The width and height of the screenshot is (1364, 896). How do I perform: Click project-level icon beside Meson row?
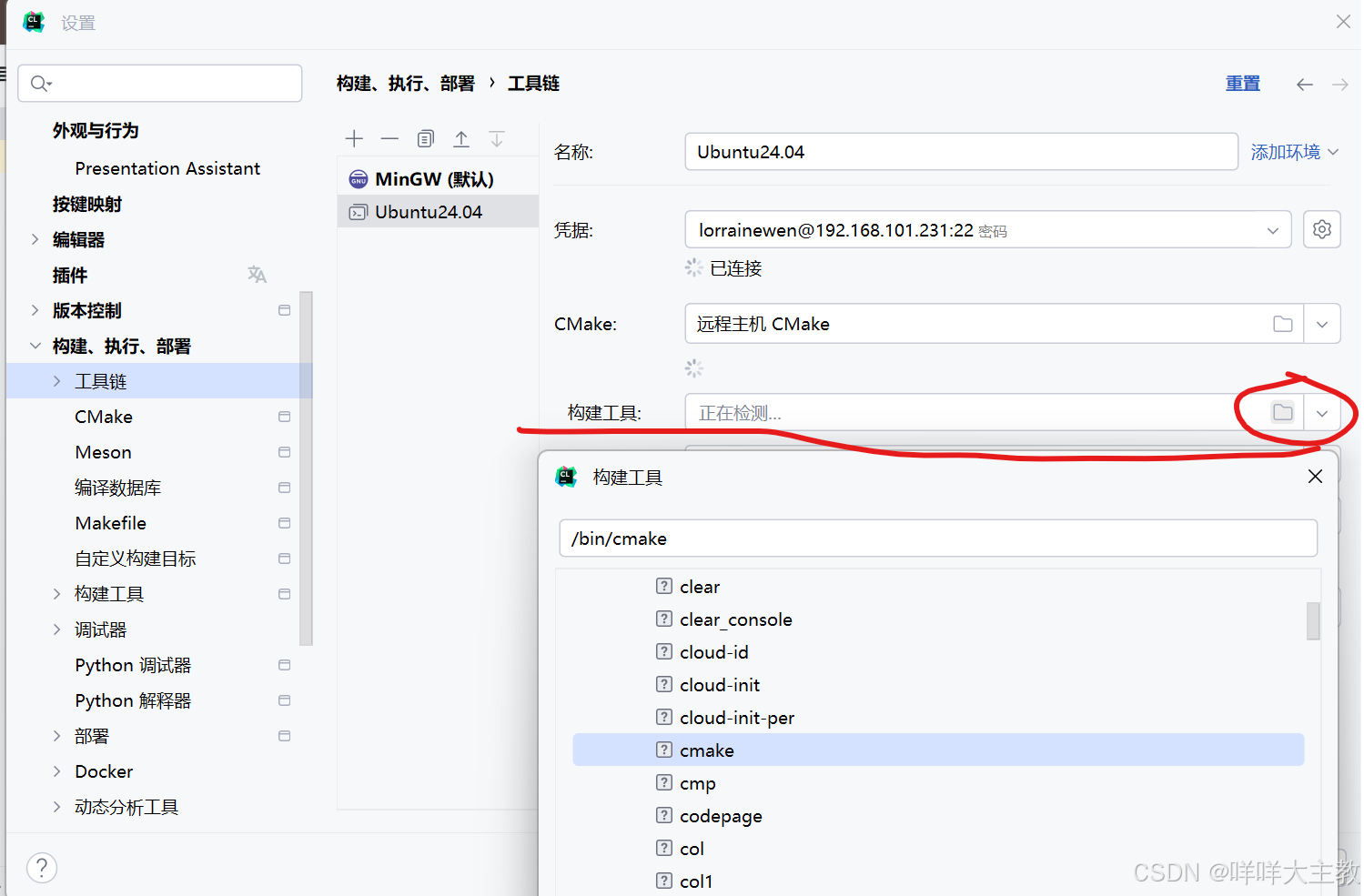pos(284,452)
